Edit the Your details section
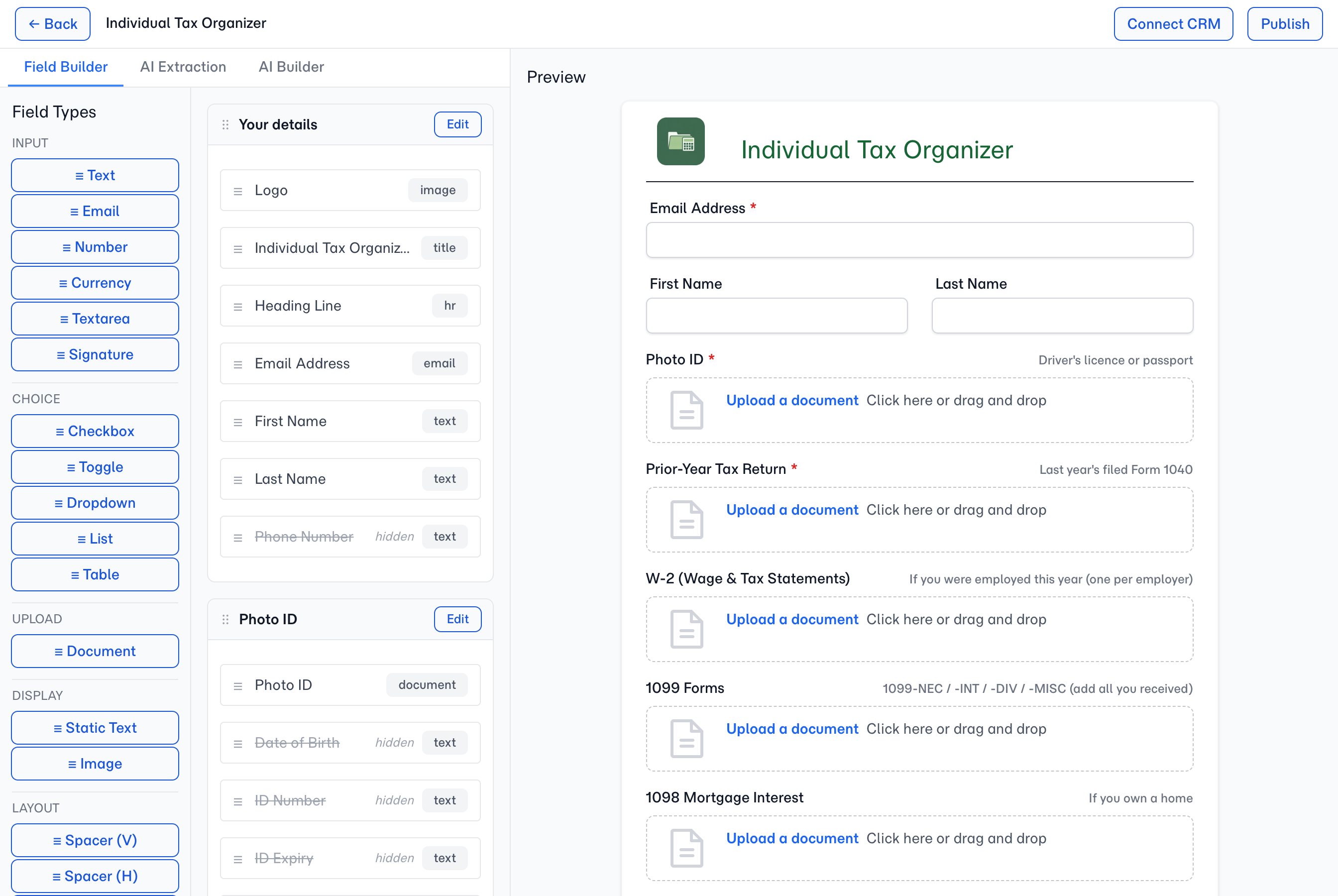Screen dimensions: 1338x896 click(457, 124)
